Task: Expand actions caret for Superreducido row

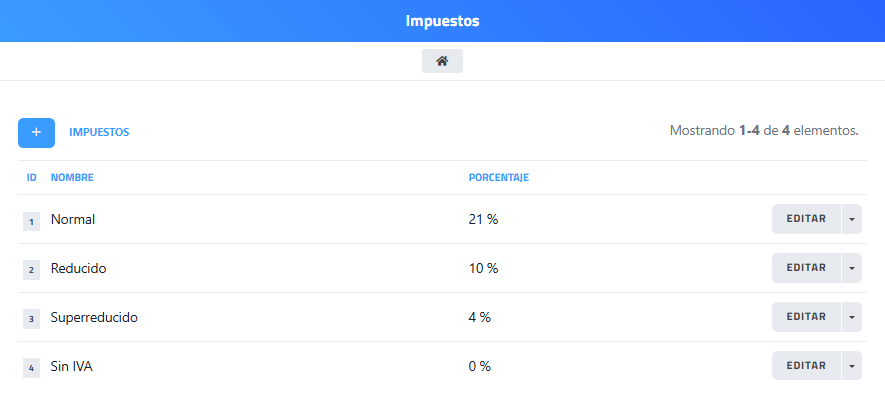Action: click(x=852, y=317)
